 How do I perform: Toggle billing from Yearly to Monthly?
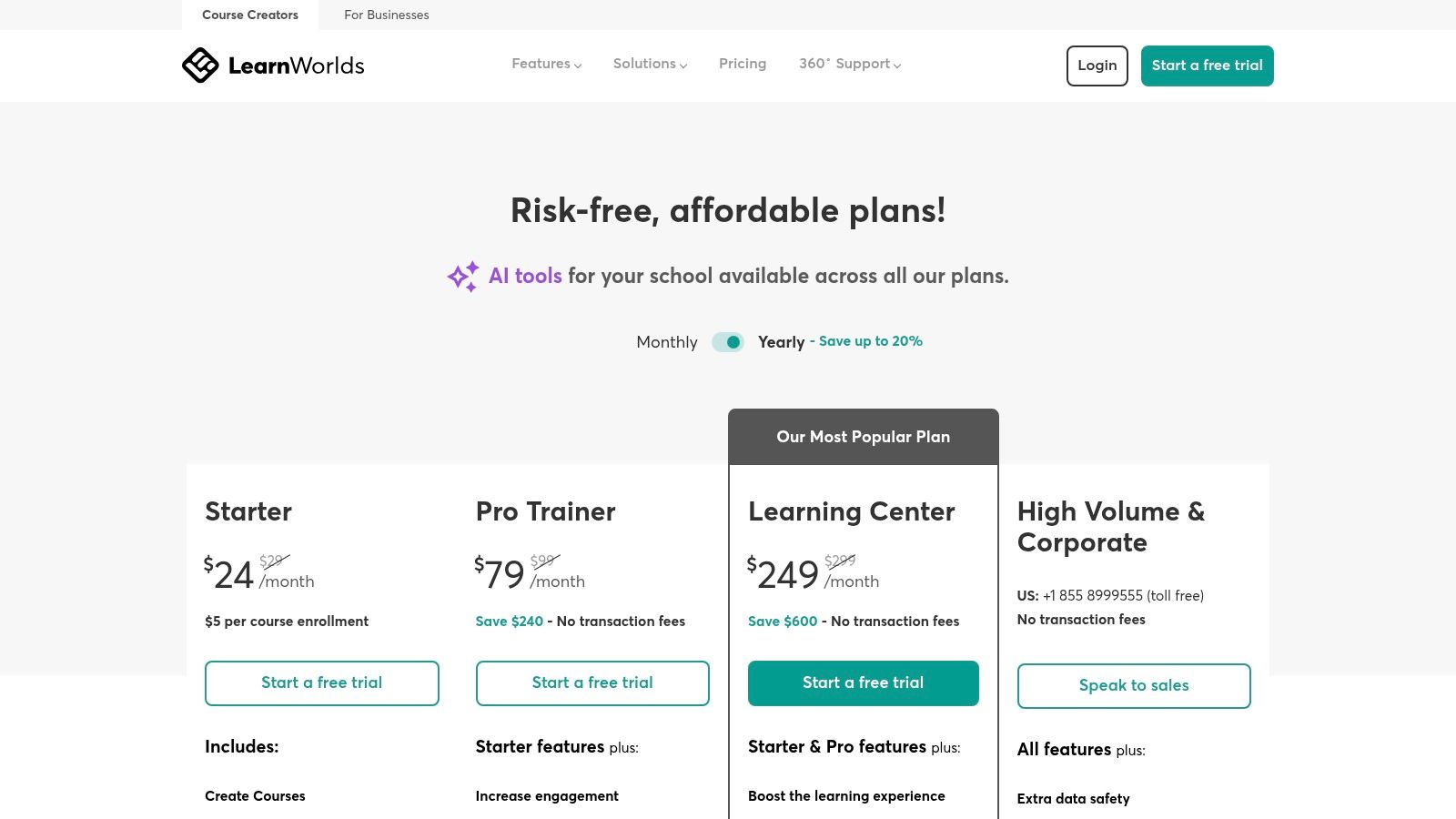point(728,342)
